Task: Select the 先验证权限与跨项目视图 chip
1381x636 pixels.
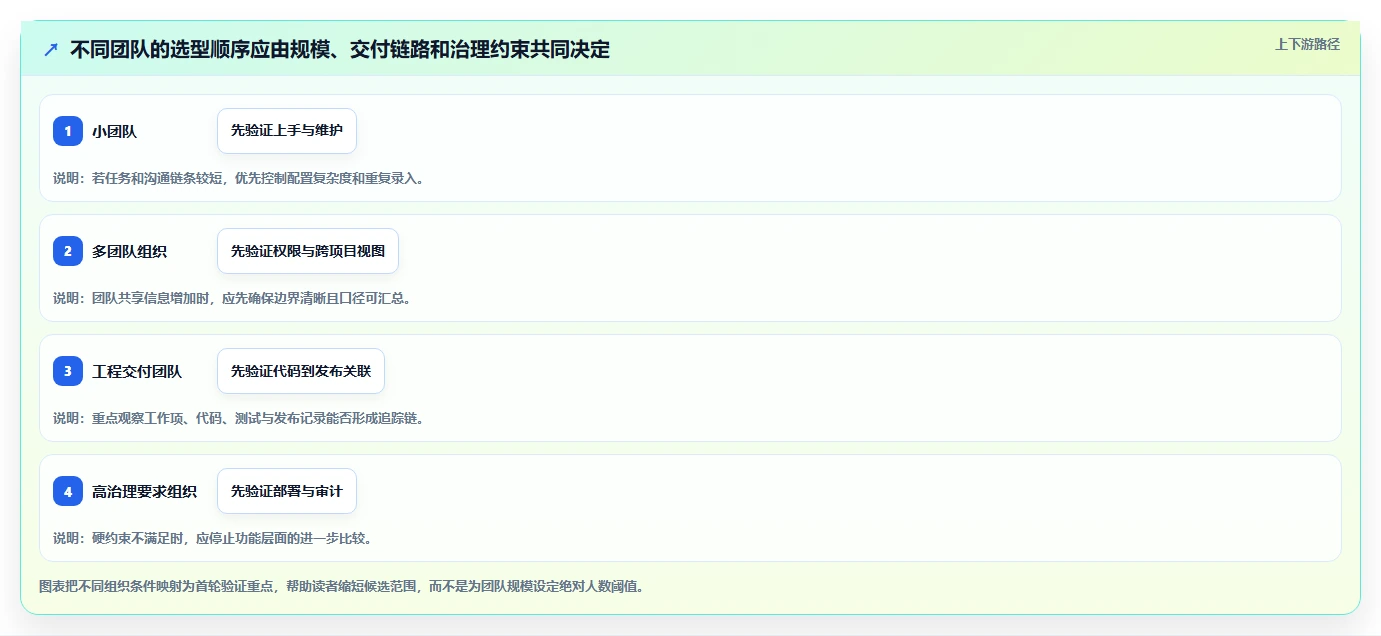Action: (308, 251)
